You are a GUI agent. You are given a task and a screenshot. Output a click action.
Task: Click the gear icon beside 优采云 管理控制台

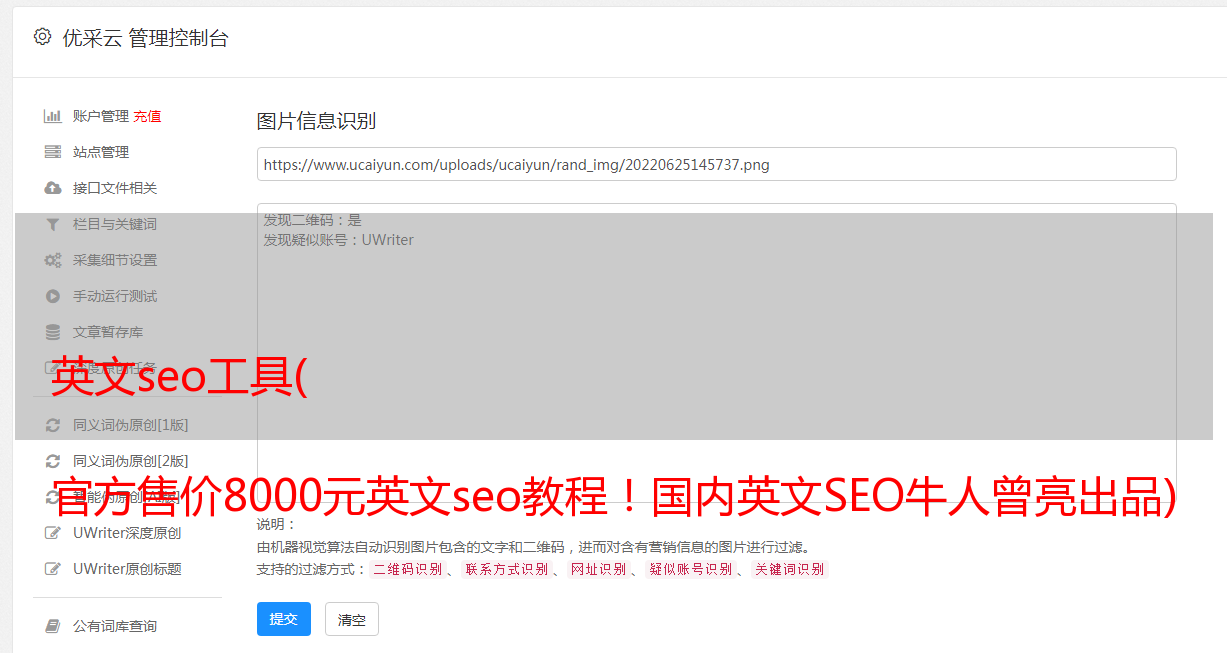point(42,37)
